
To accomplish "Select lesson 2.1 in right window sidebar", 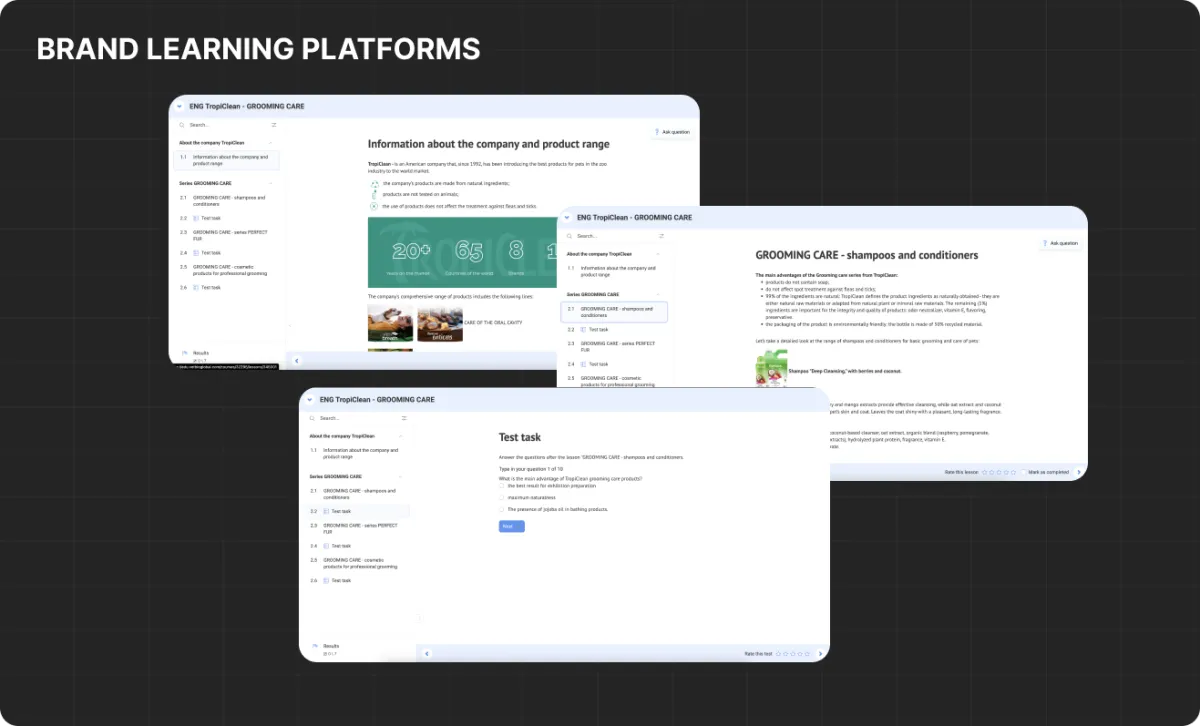I will [615, 312].
